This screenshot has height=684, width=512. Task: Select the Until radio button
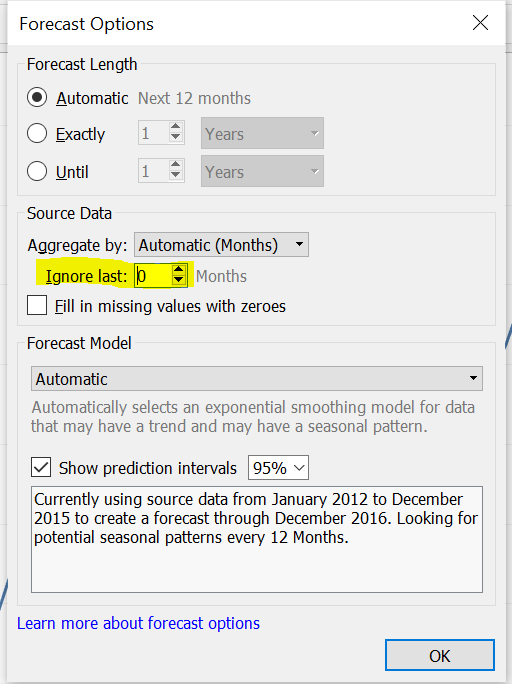37,171
